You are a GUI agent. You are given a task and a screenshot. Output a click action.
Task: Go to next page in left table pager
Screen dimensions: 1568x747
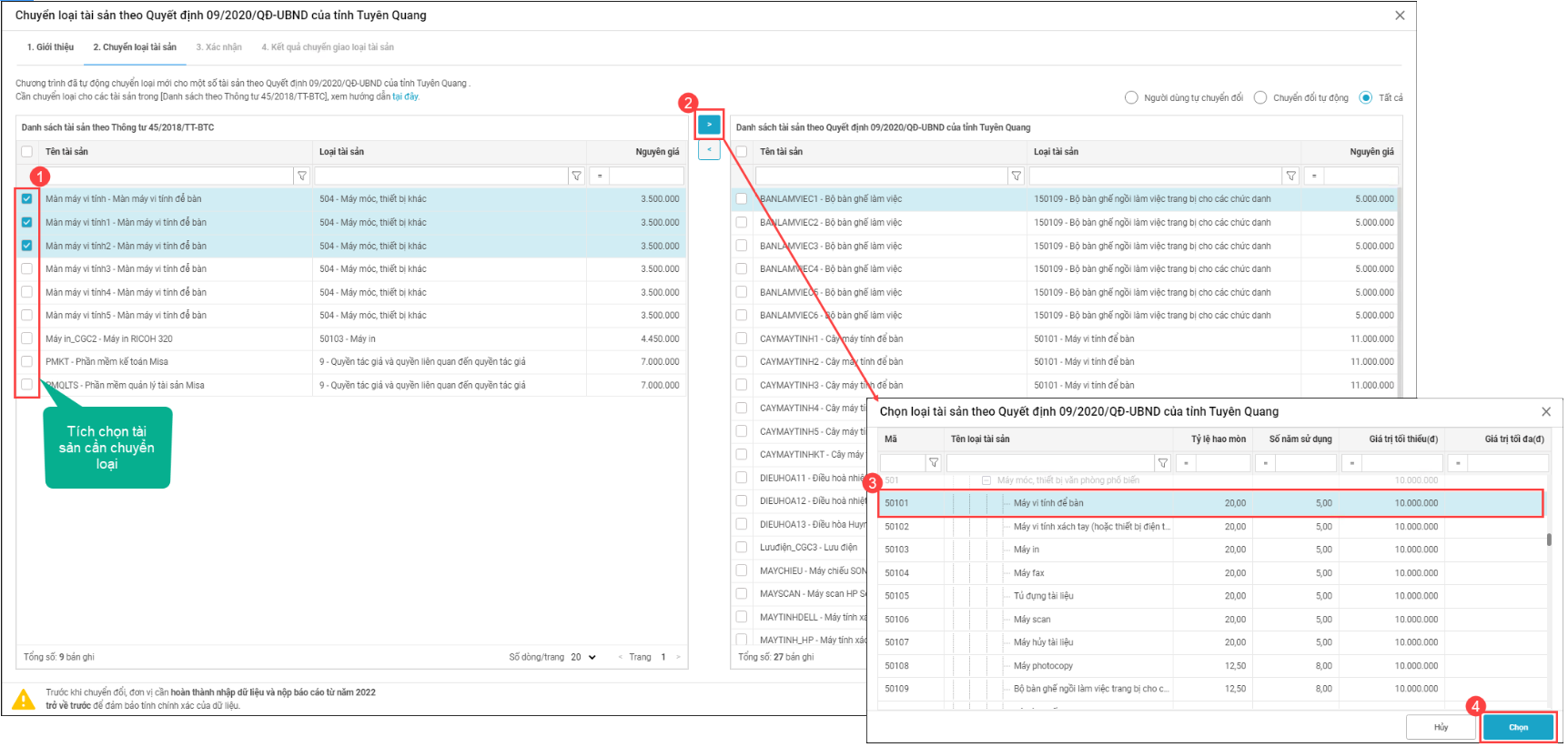coord(678,657)
